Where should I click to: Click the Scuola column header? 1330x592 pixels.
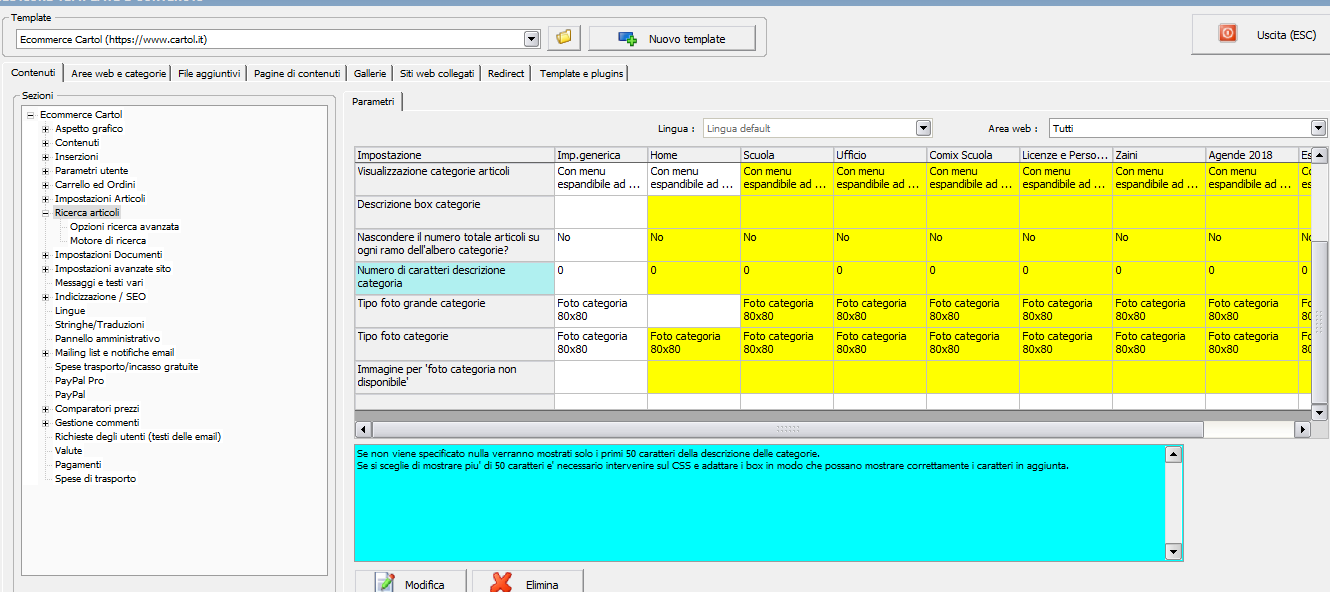point(786,155)
